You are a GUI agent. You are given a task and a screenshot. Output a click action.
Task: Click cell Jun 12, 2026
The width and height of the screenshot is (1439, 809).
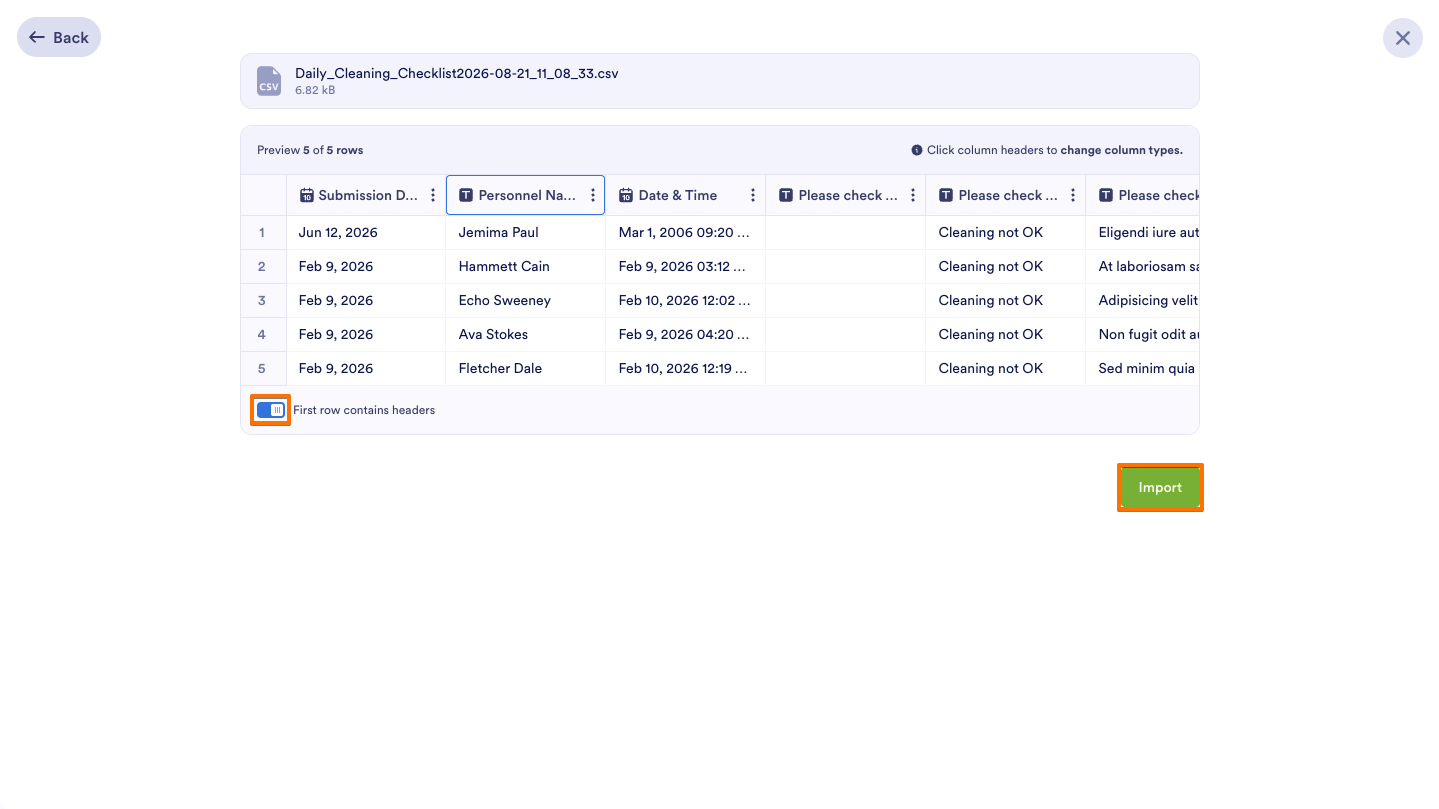366,232
